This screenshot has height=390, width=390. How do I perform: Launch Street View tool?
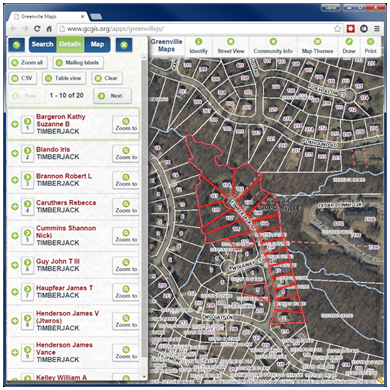pos(231,46)
